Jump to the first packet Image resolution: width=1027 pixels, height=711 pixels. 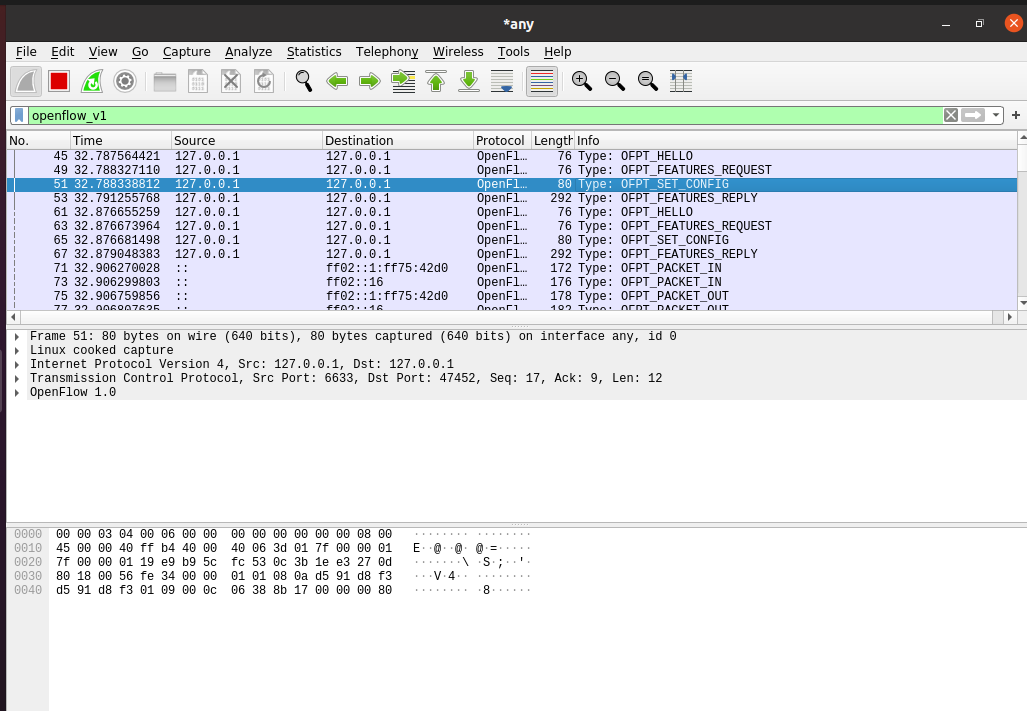tap(436, 81)
